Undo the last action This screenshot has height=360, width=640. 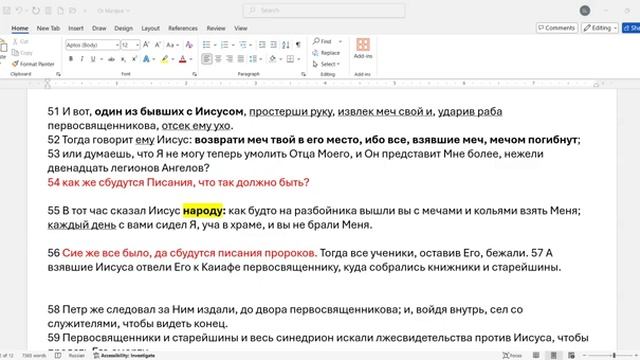19,11
